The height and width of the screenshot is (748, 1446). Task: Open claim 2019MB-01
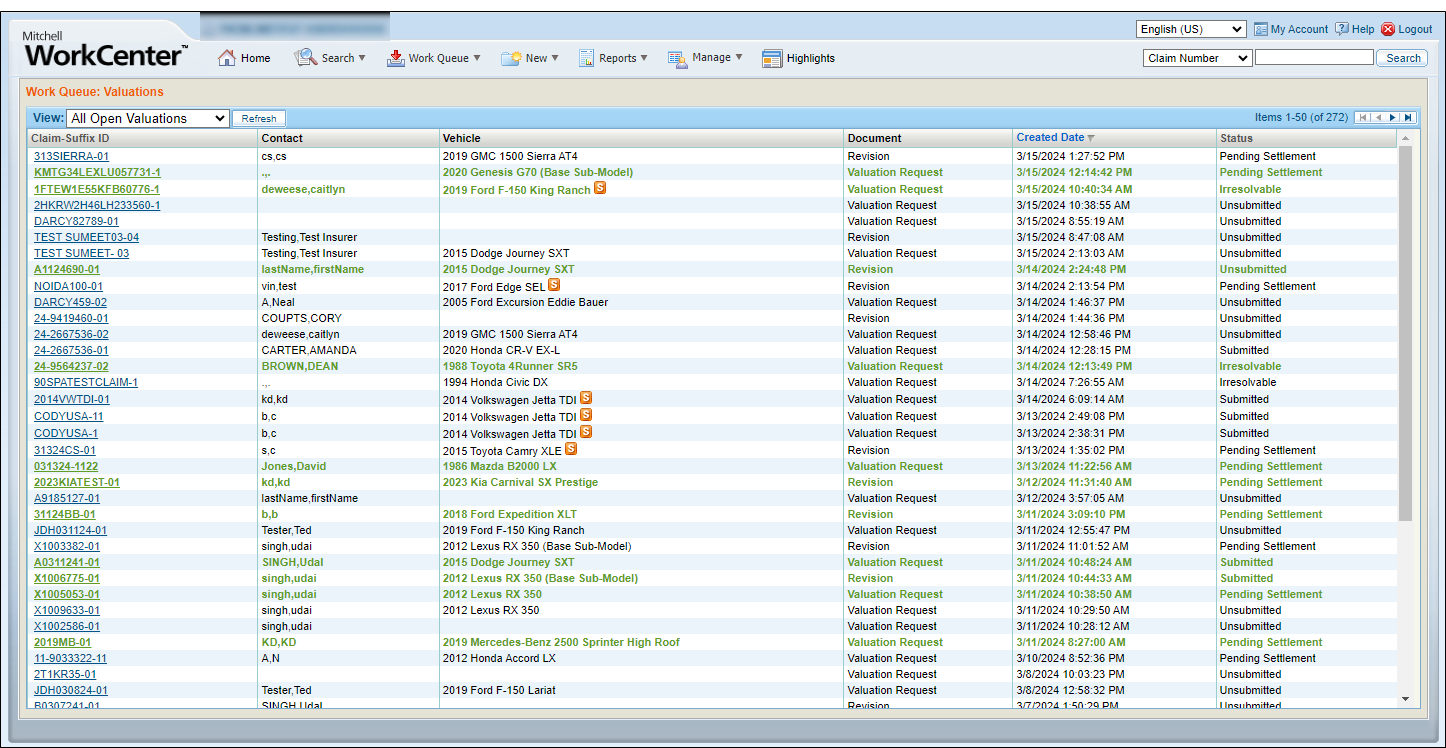pos(62,642)
